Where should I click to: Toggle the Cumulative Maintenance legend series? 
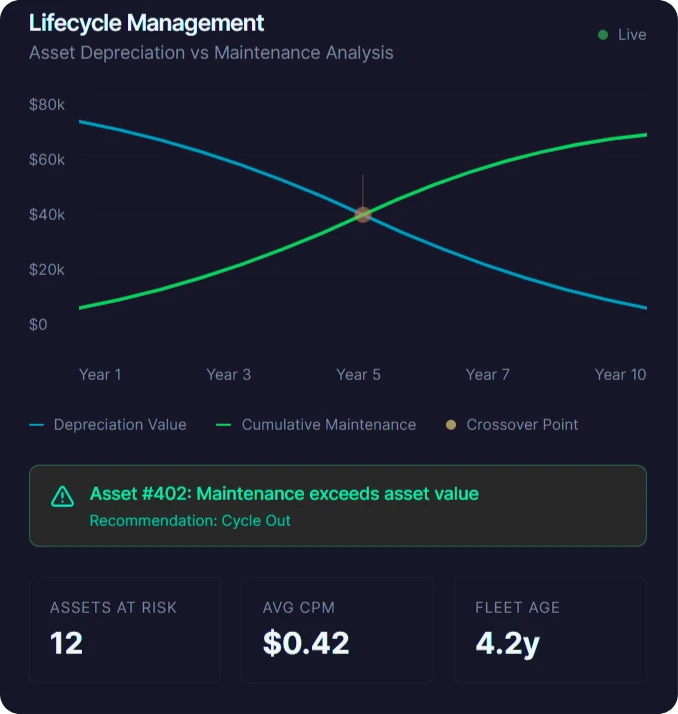[316, 425]
